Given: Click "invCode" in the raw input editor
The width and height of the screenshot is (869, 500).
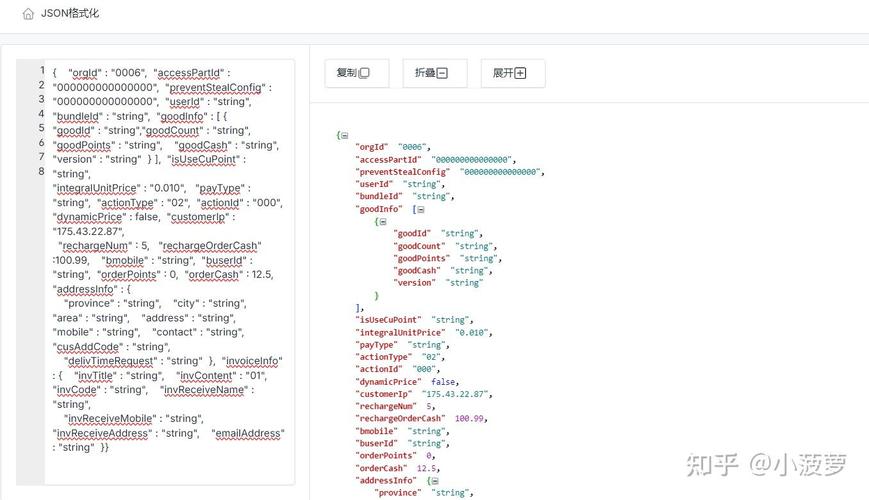Looking at the screenshot, I should [x=76, y=390].
